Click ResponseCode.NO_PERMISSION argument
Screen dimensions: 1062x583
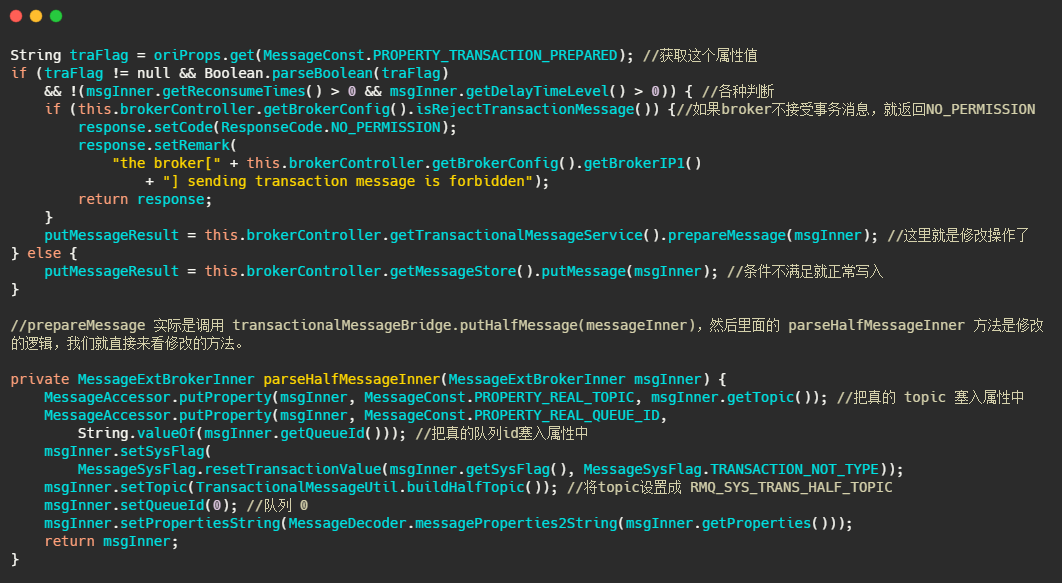click(x=331, y=127)
